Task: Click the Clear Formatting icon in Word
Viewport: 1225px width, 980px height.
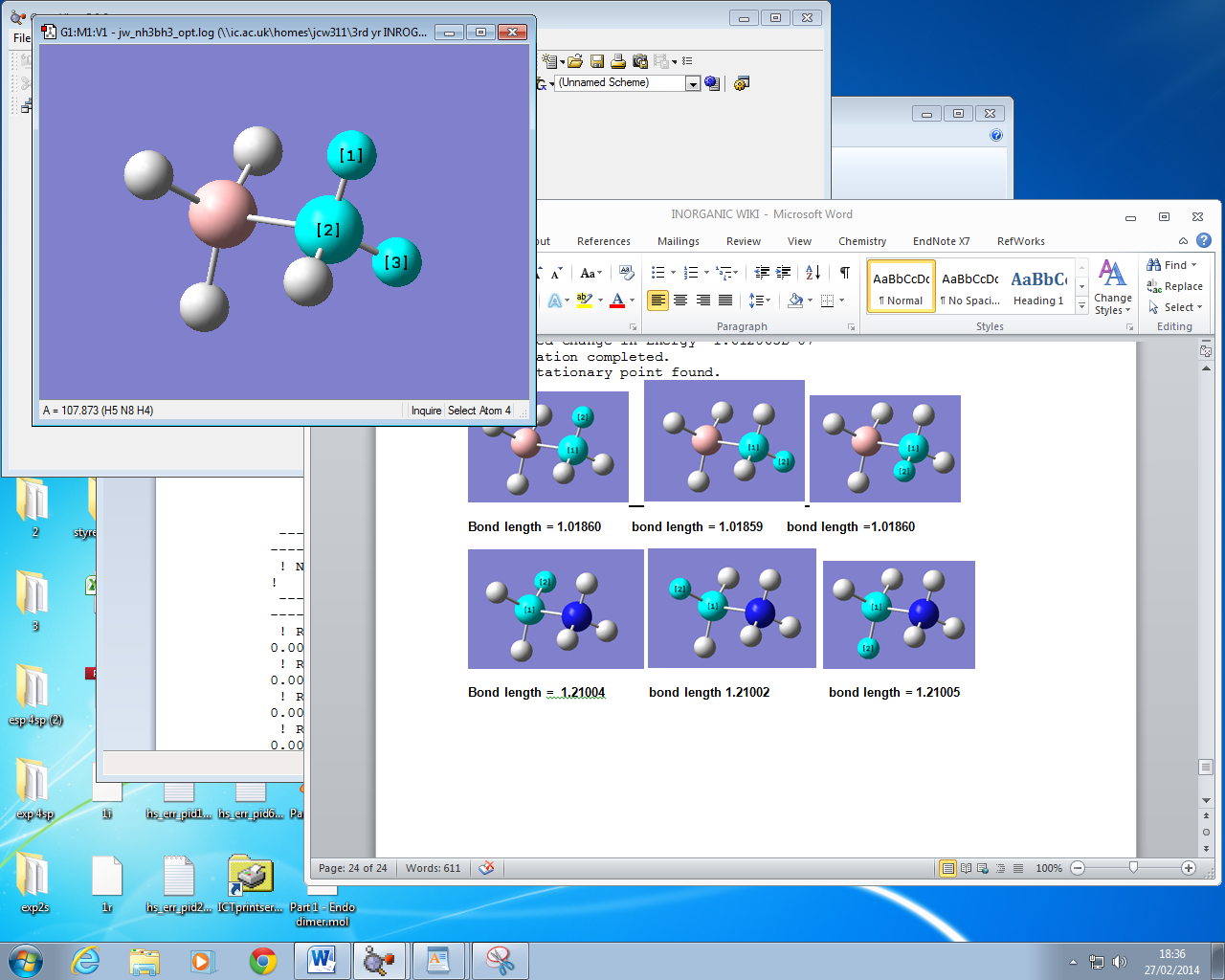Action: click(x=626, y=273)
